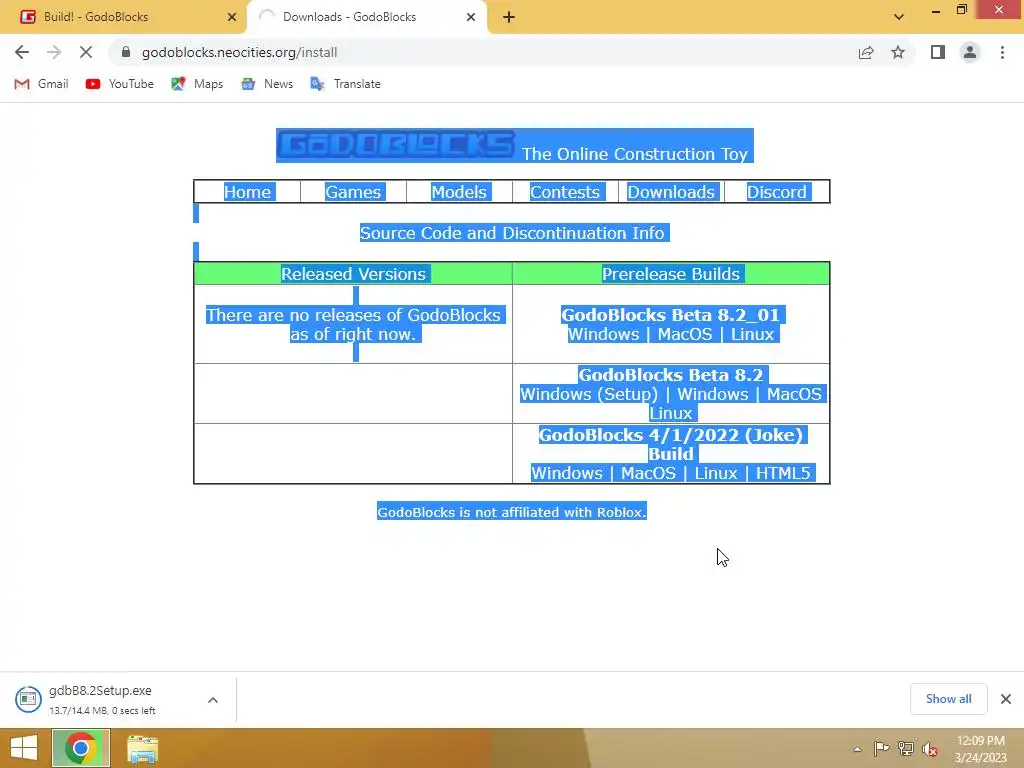Image resolution: width=1024 pixels, height=768 pixels.
Task: Open the Chrome profile menu
Action: point(970,52)
